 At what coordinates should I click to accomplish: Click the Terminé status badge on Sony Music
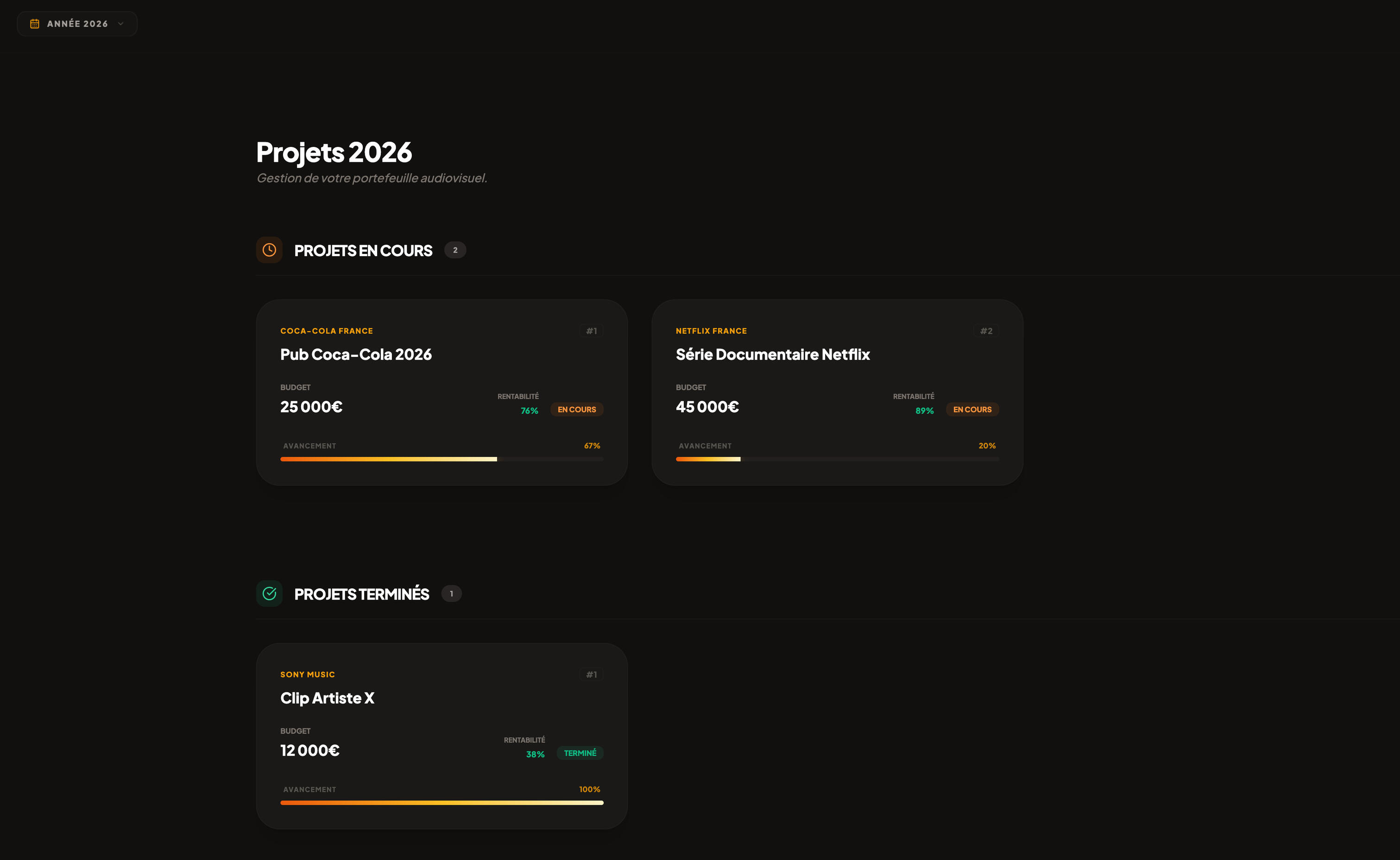(x=580, y=753)
